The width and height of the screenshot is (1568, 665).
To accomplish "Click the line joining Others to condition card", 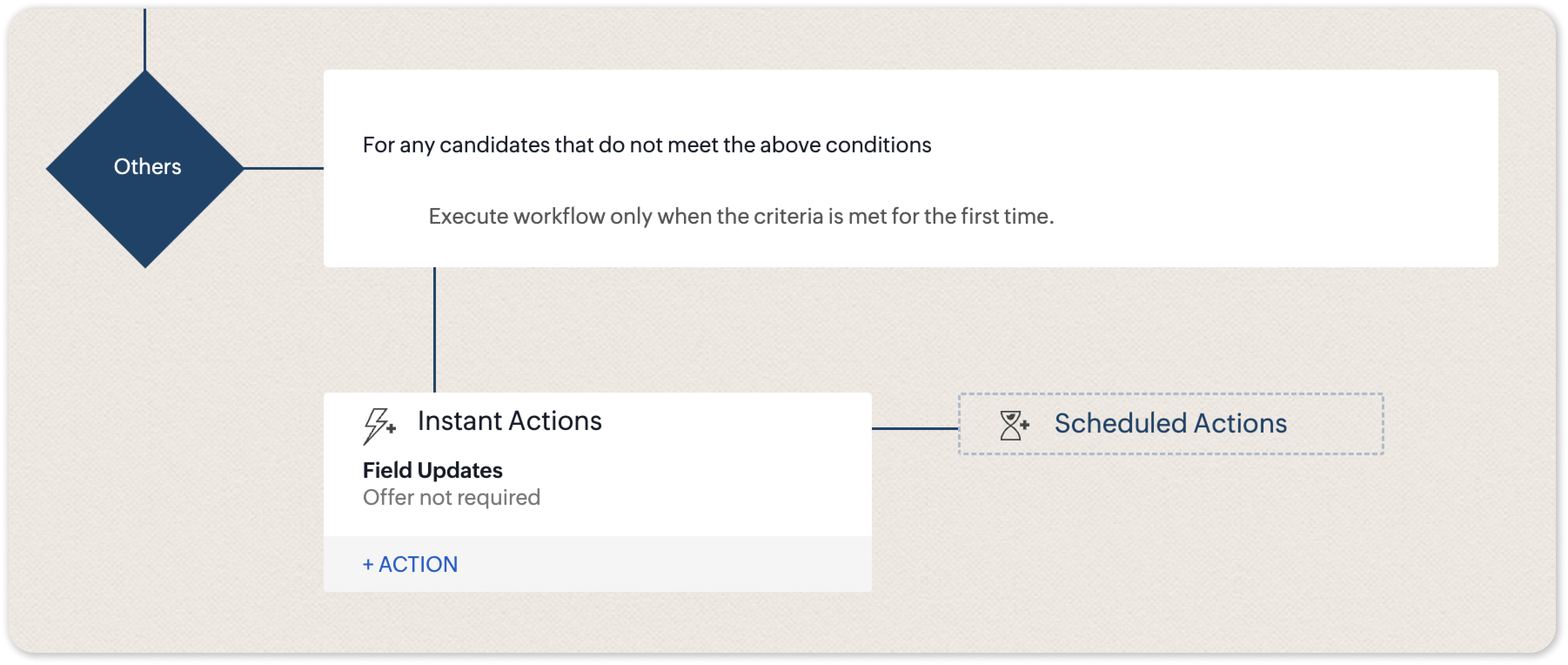I will pyautogui.click(x=284, y=169).
